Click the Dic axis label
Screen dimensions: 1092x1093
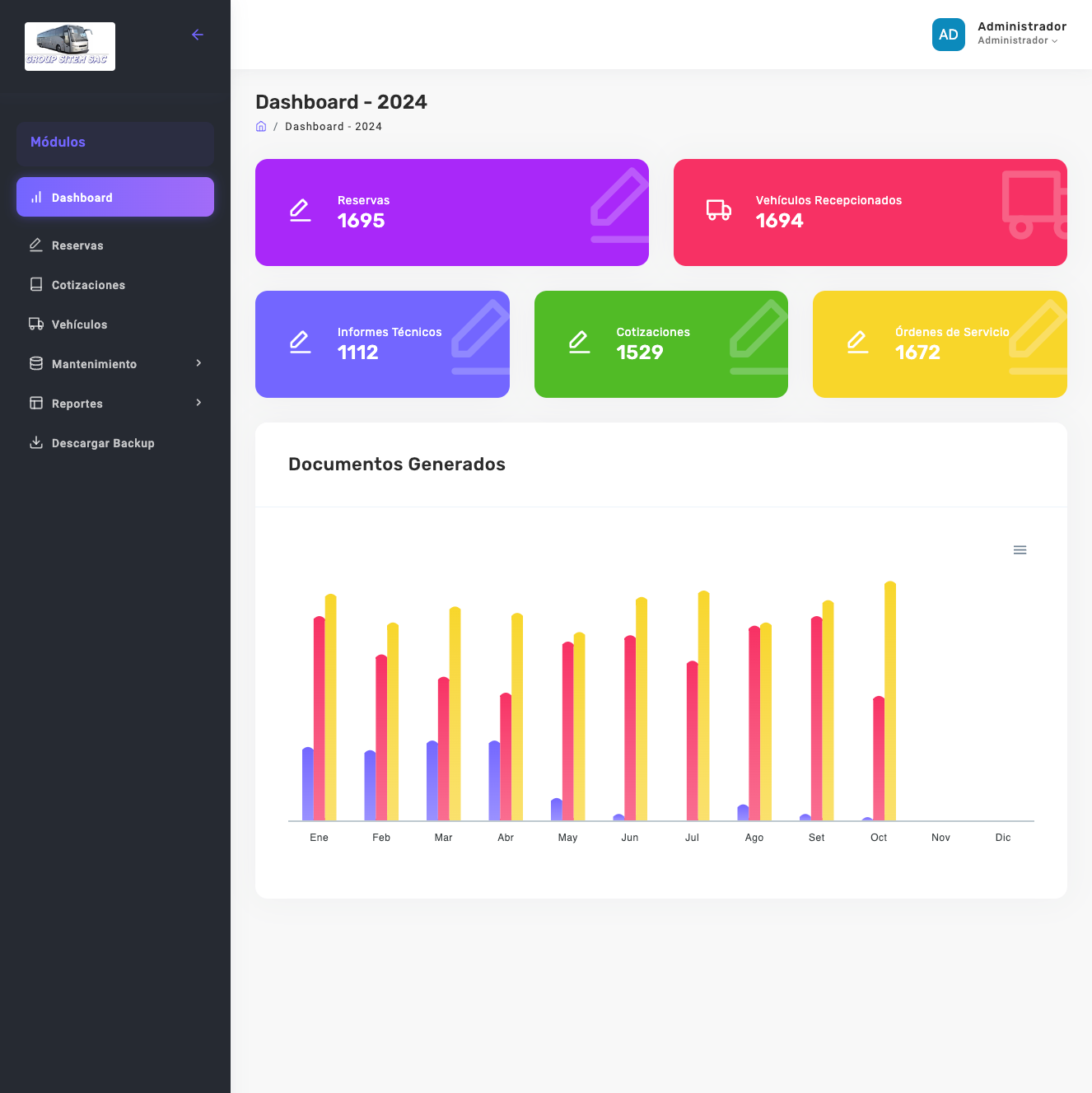pos(1003,838)
